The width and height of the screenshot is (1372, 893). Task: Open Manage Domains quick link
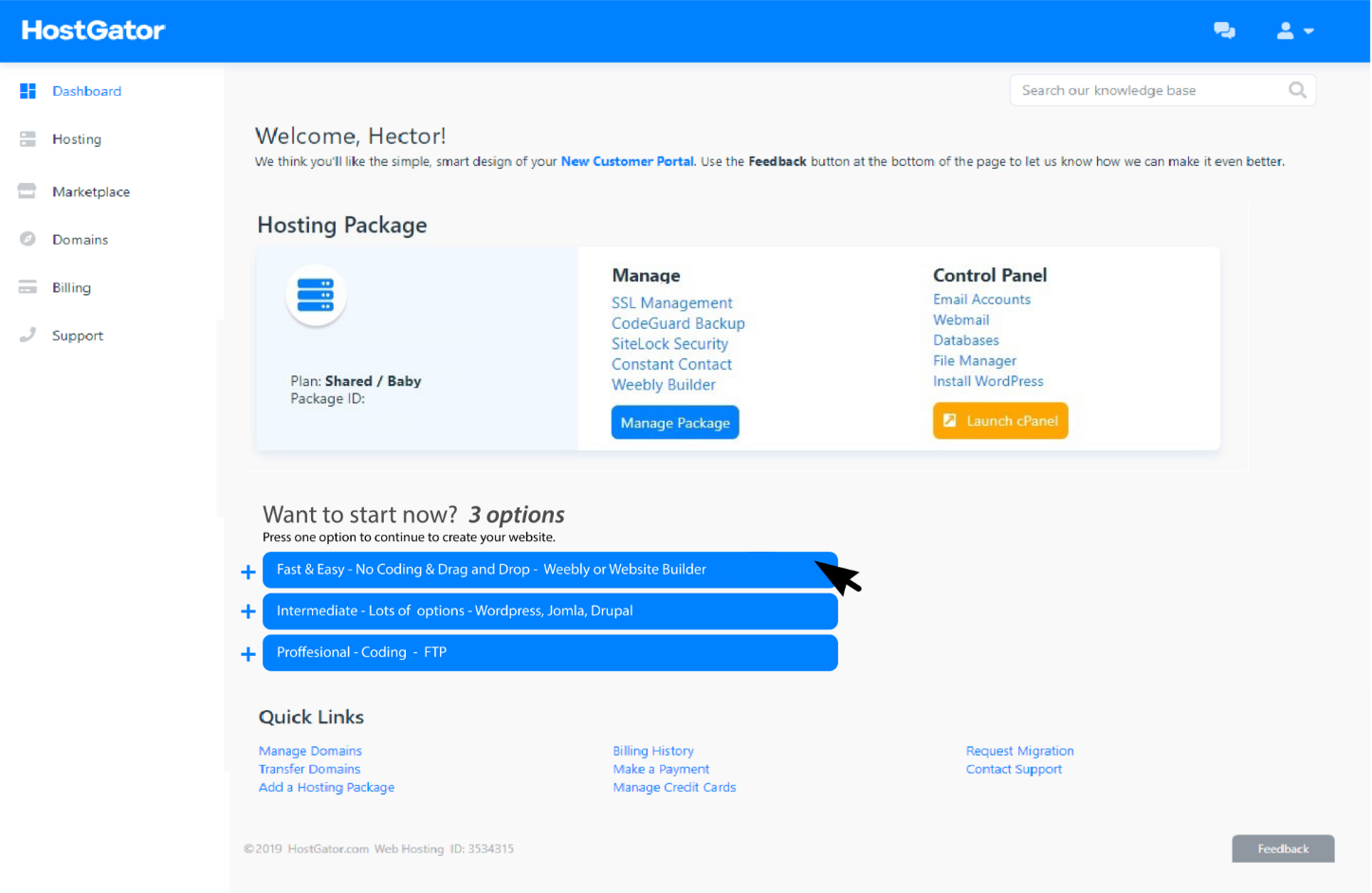310,751
